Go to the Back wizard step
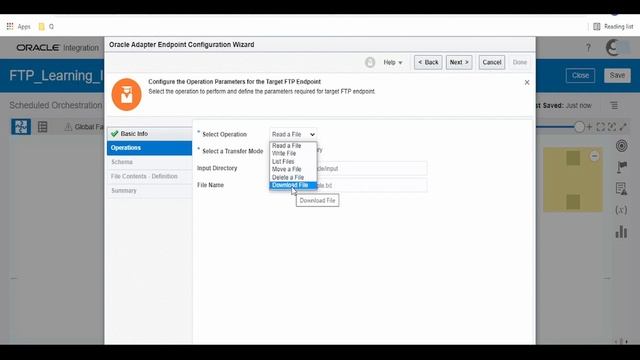Image resolution: width=640 pixels, height=360 pixels. (428, 62)
